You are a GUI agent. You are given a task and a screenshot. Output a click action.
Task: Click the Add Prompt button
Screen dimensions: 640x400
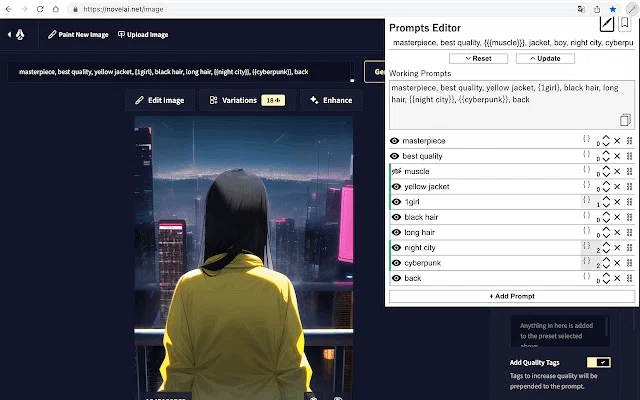click(512, 296)
